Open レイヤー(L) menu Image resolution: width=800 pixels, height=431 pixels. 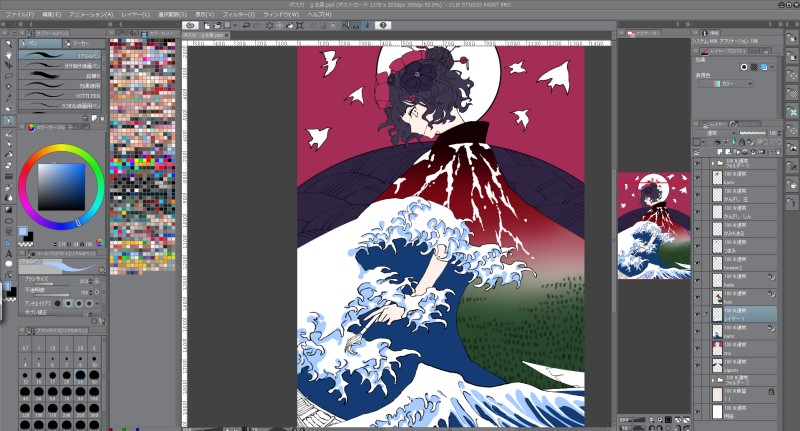(135, 14)
